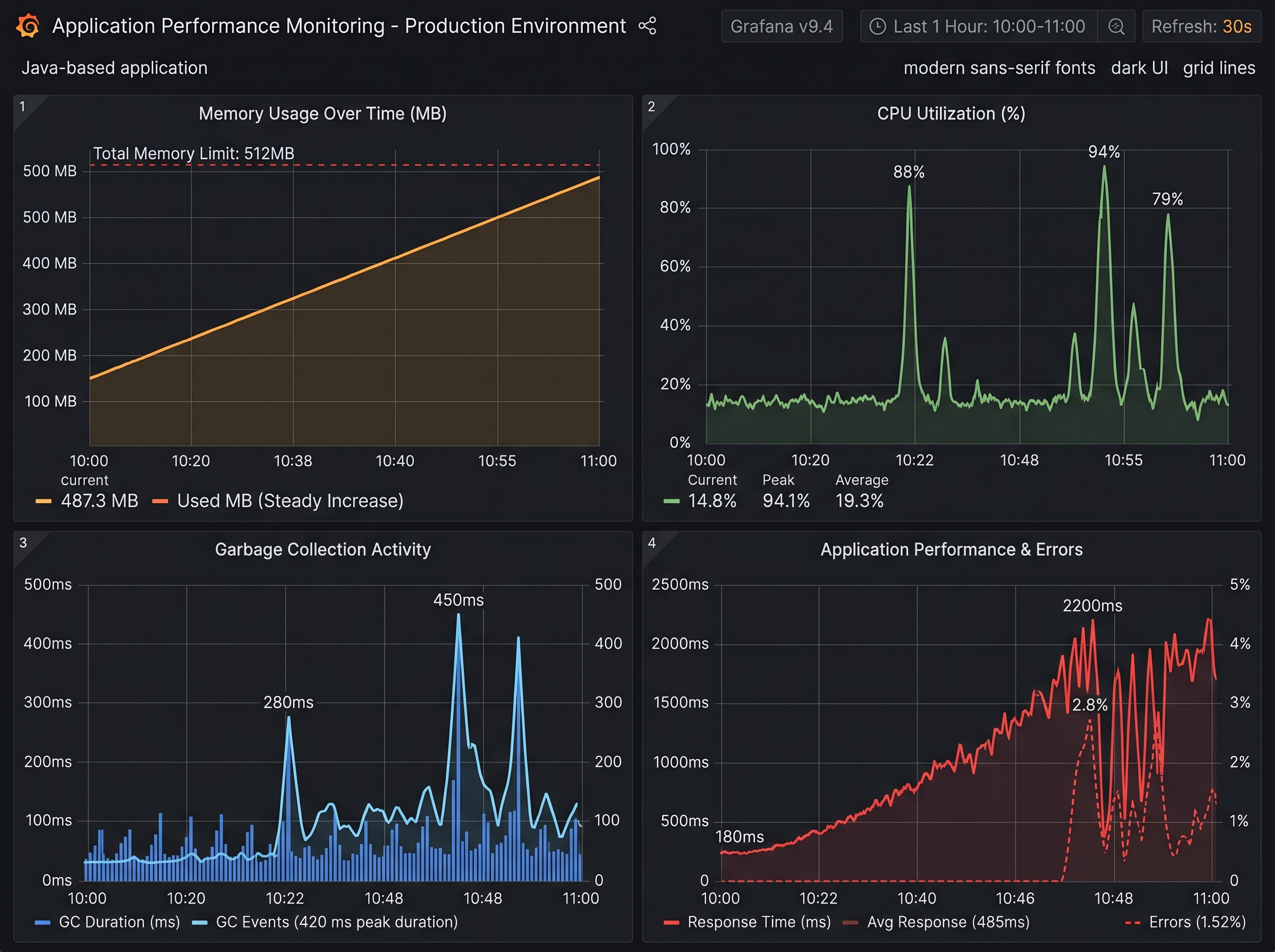Toggle Avg Response (485ms) legend series
The height and width of the screenshot is (952, 1275).
936,922
